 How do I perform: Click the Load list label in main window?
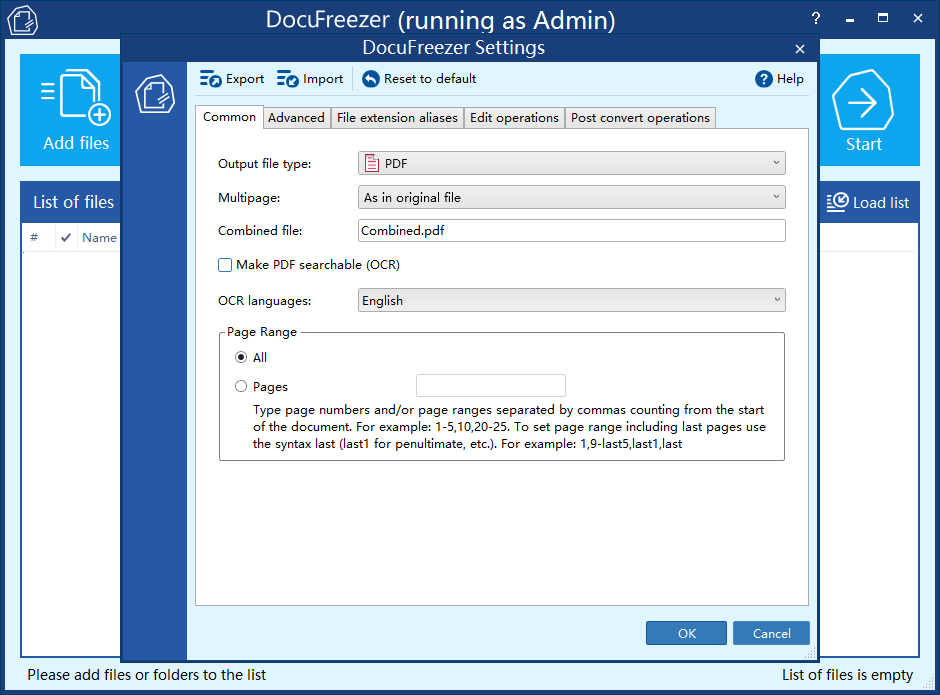click(881, 203)
